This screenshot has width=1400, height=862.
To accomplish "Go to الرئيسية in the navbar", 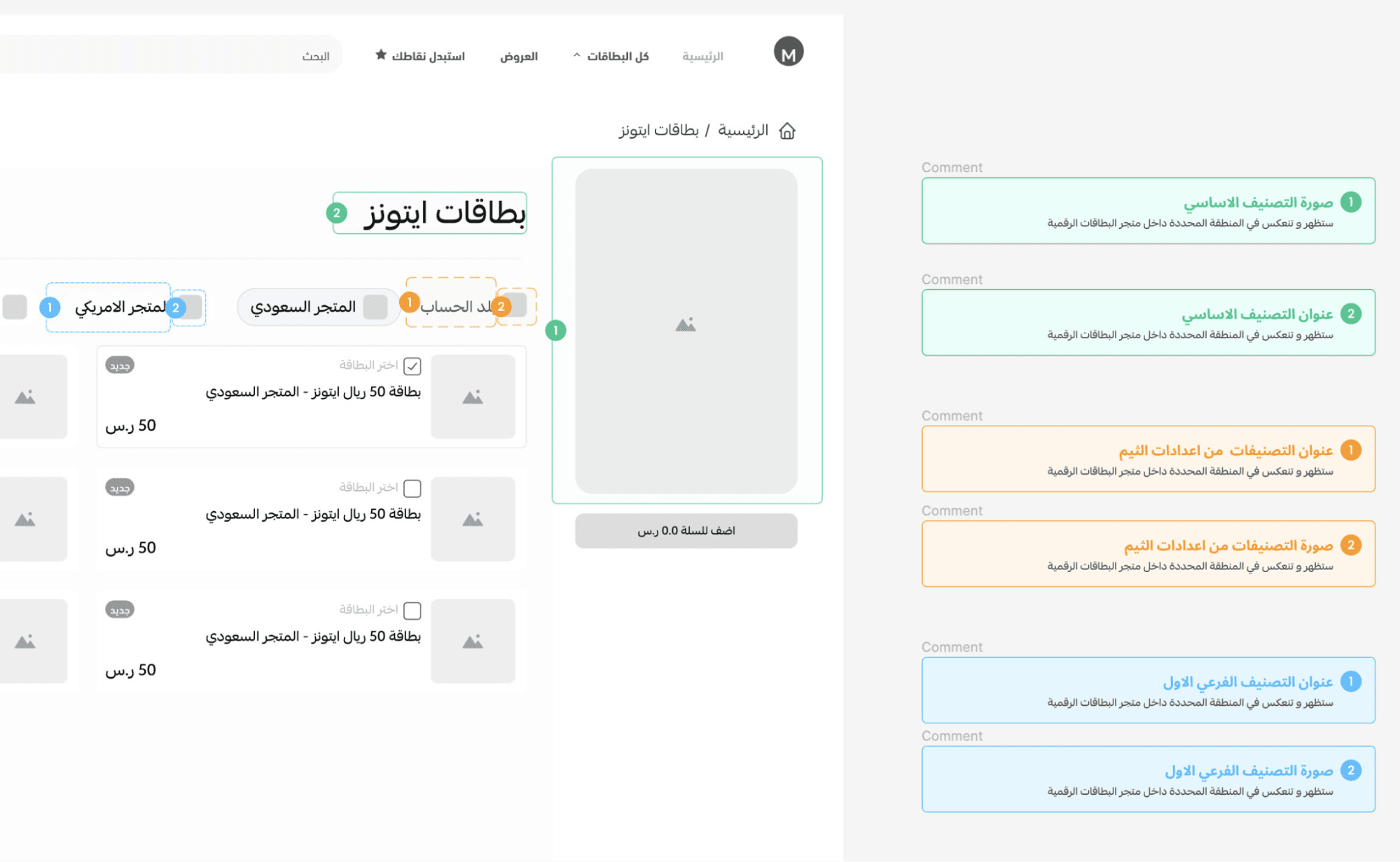I will tap(702, 56).
